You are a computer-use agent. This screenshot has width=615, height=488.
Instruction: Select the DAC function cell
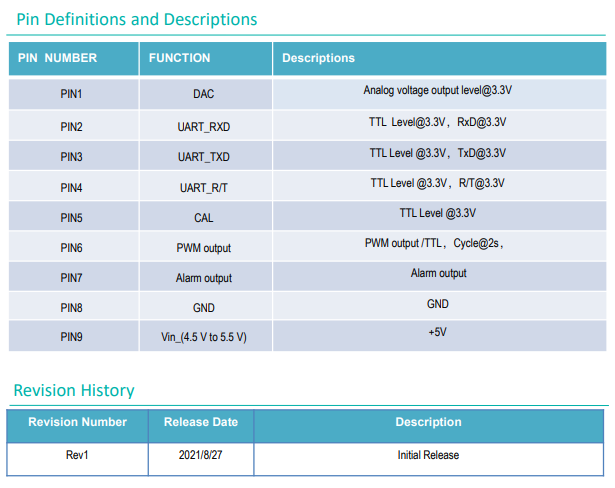tap(204, 94)
